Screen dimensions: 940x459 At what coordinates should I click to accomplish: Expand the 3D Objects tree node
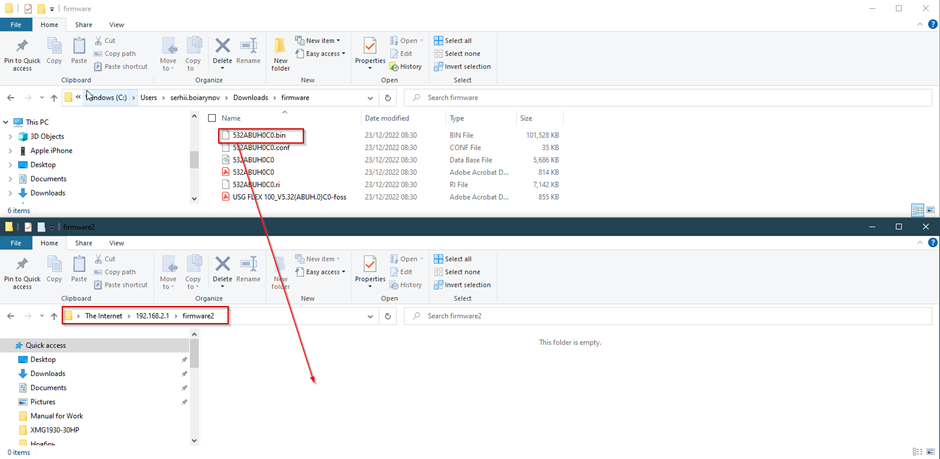pos(10,136)
